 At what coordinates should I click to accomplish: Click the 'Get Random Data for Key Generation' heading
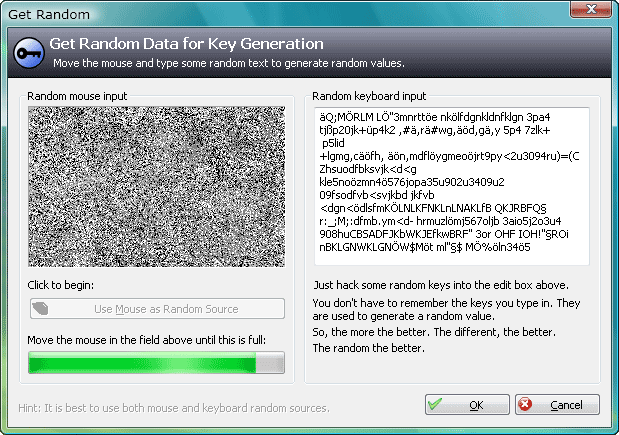click(186, 43)
